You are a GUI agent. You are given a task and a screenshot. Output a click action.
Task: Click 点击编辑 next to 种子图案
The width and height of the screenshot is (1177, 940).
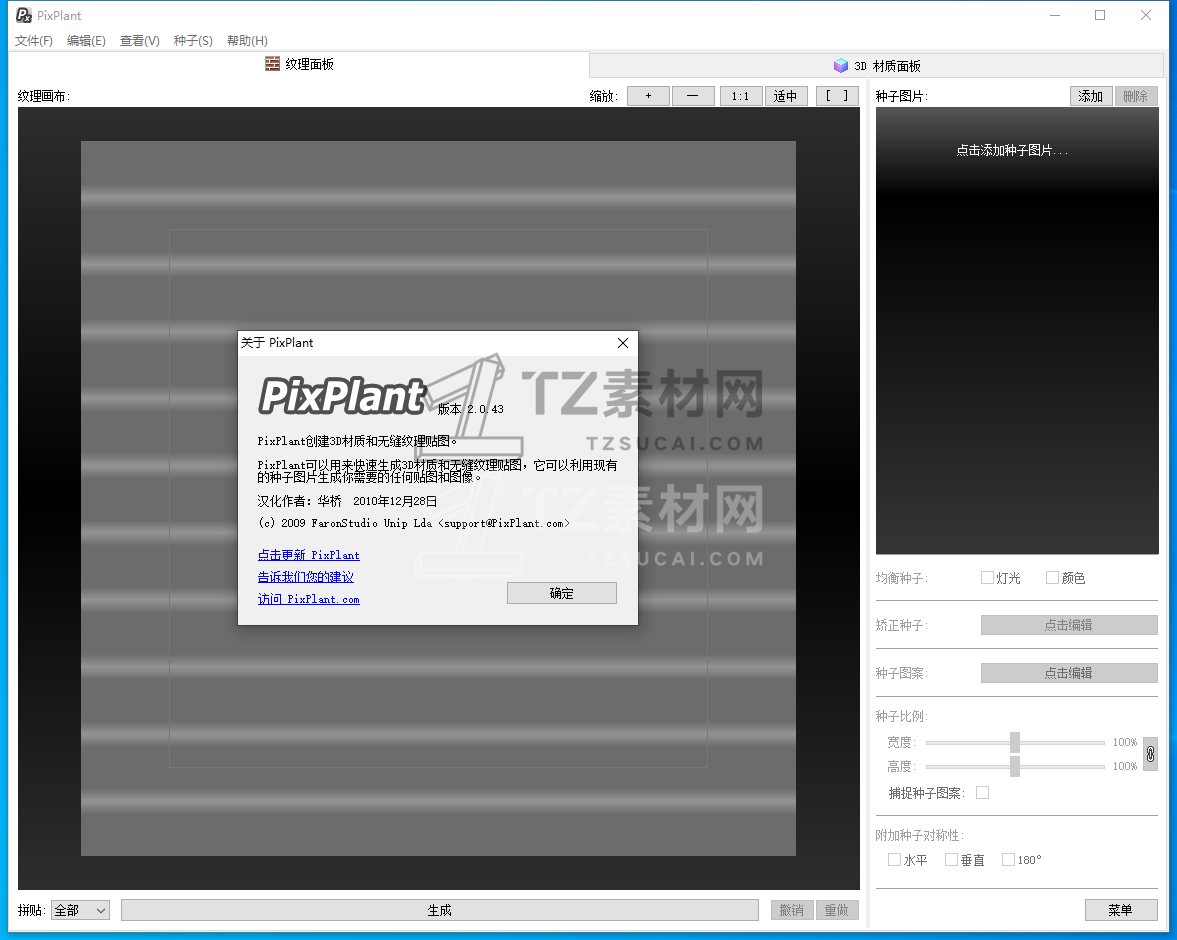coord(1069,673)
